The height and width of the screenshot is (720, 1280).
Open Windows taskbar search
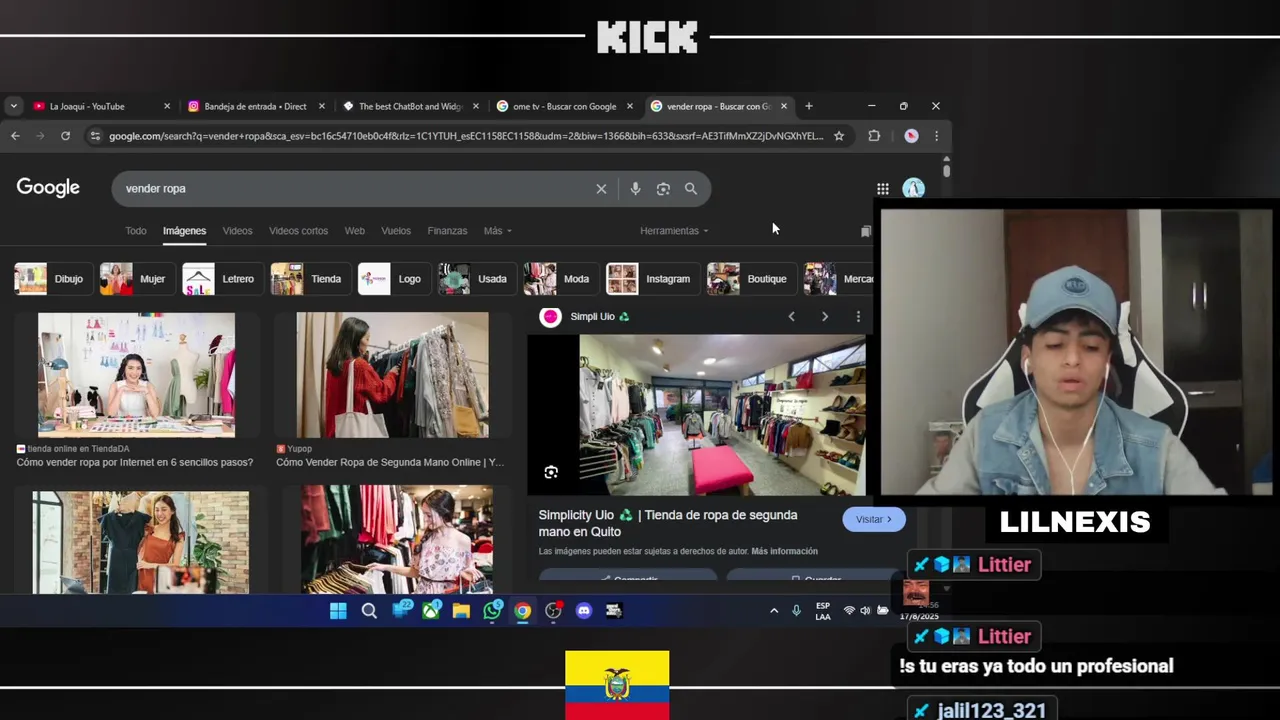pyautogui.click(x=369, y=611)
